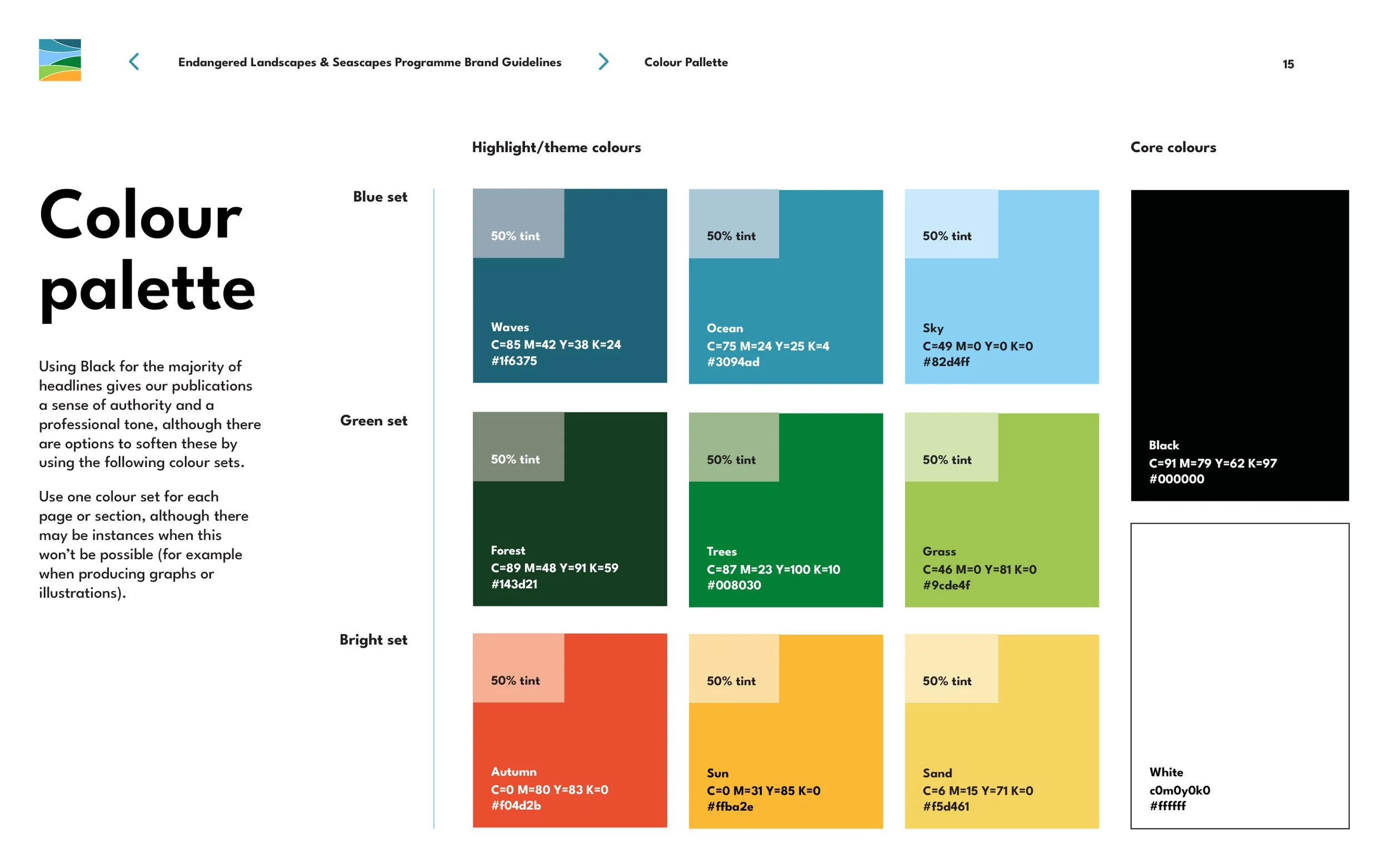Select the Grass colour swatch

[1001, 510]
